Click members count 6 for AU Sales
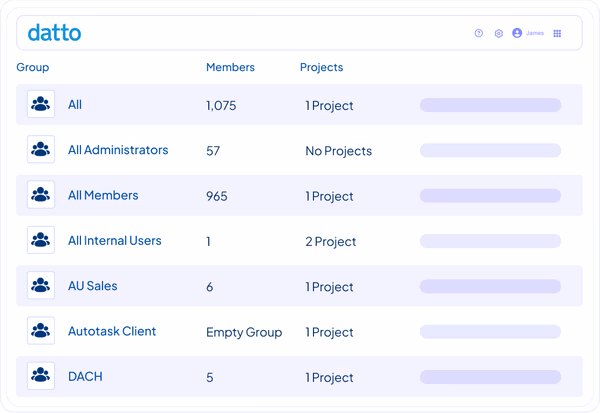Screen dimensions: 600x413 [x=210, y=287]
